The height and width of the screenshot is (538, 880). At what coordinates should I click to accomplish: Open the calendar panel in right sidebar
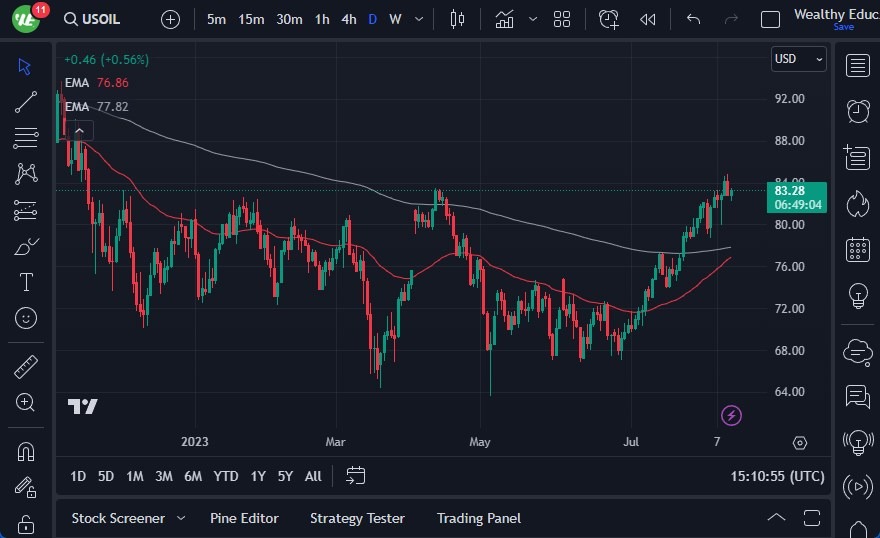[857, 249]
